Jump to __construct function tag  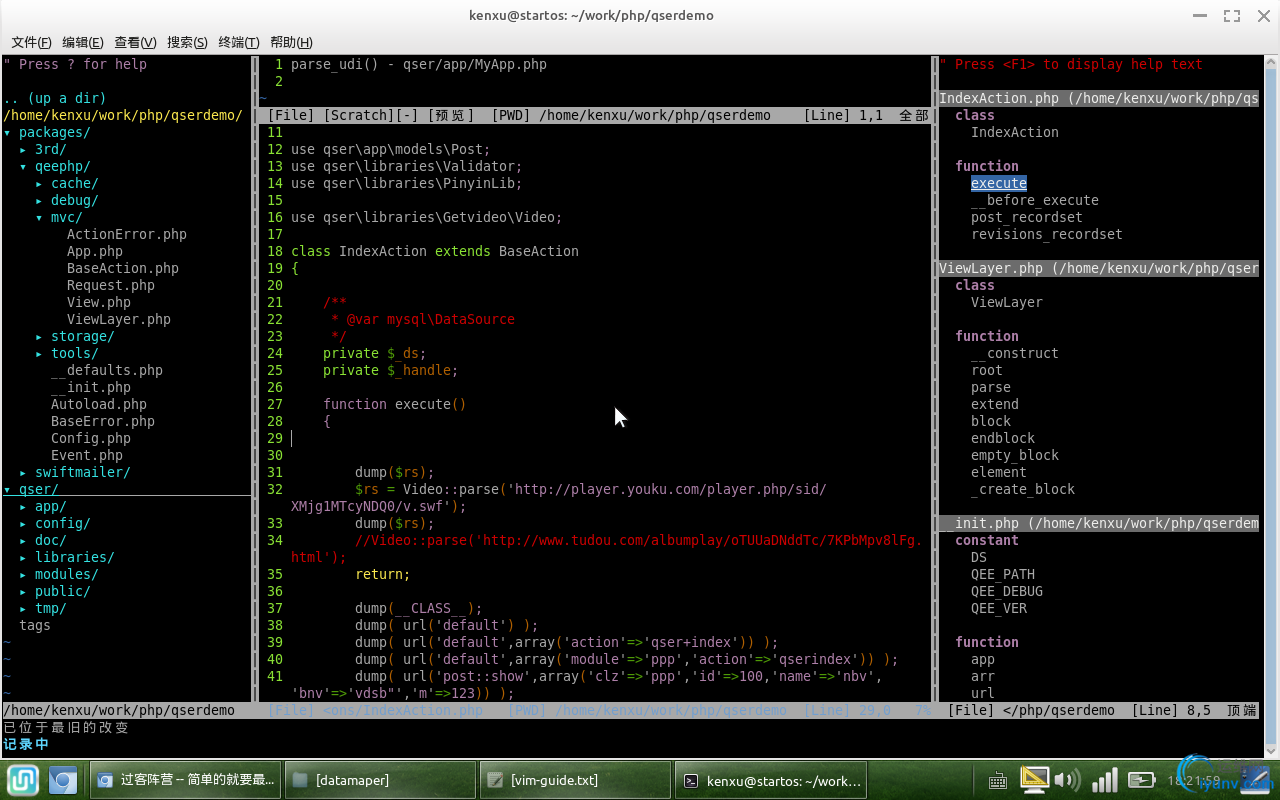pos(1015,353)
